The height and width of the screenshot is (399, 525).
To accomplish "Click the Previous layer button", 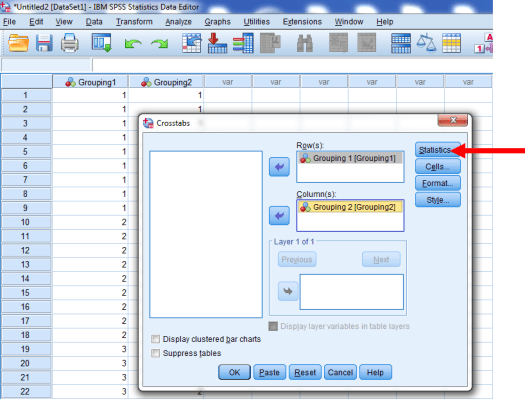I will coord(297,259).
